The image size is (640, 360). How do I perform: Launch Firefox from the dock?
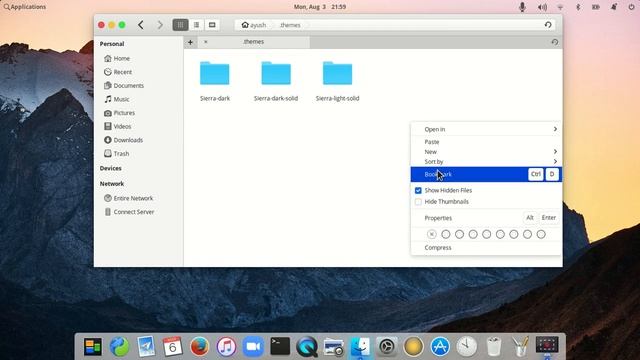[199, 347]
